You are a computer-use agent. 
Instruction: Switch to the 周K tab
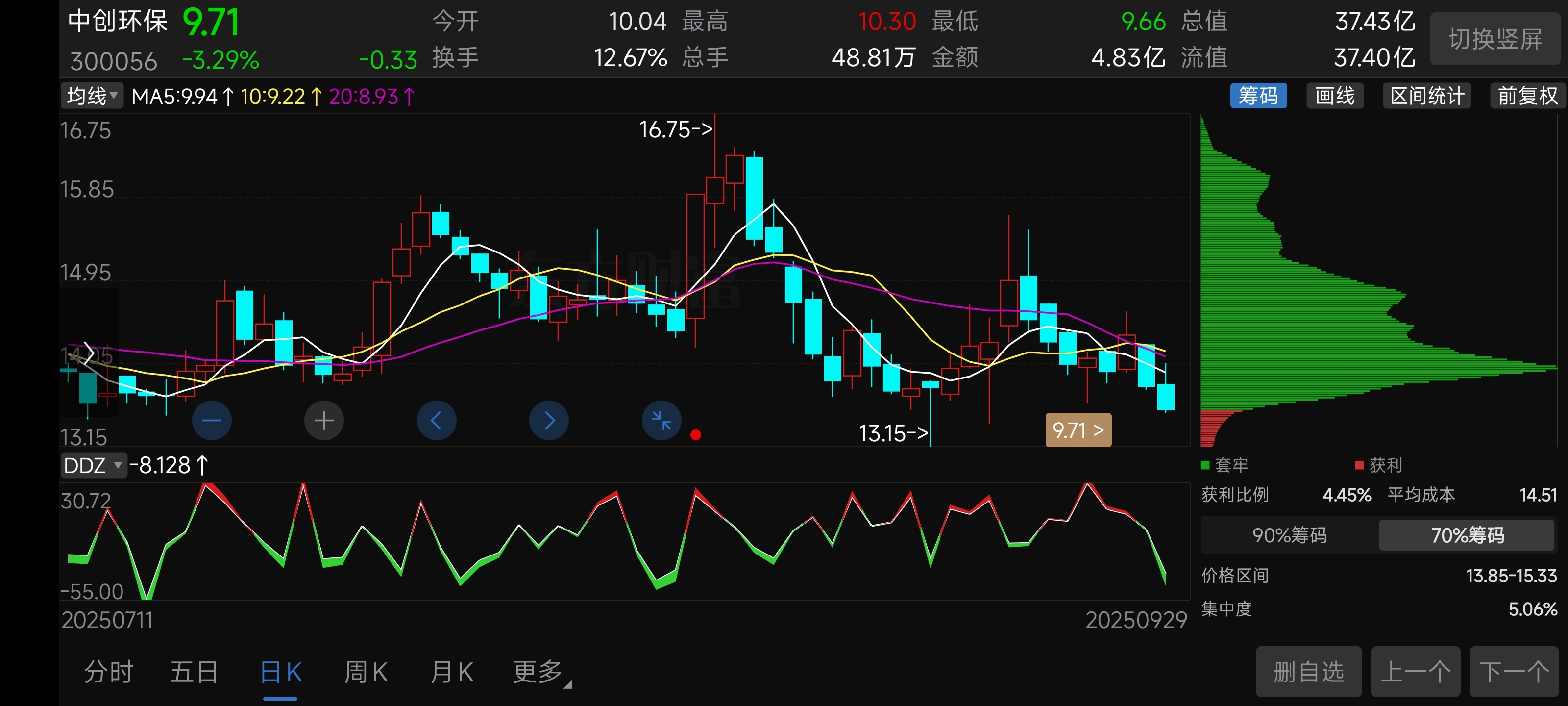click(366, 672)
